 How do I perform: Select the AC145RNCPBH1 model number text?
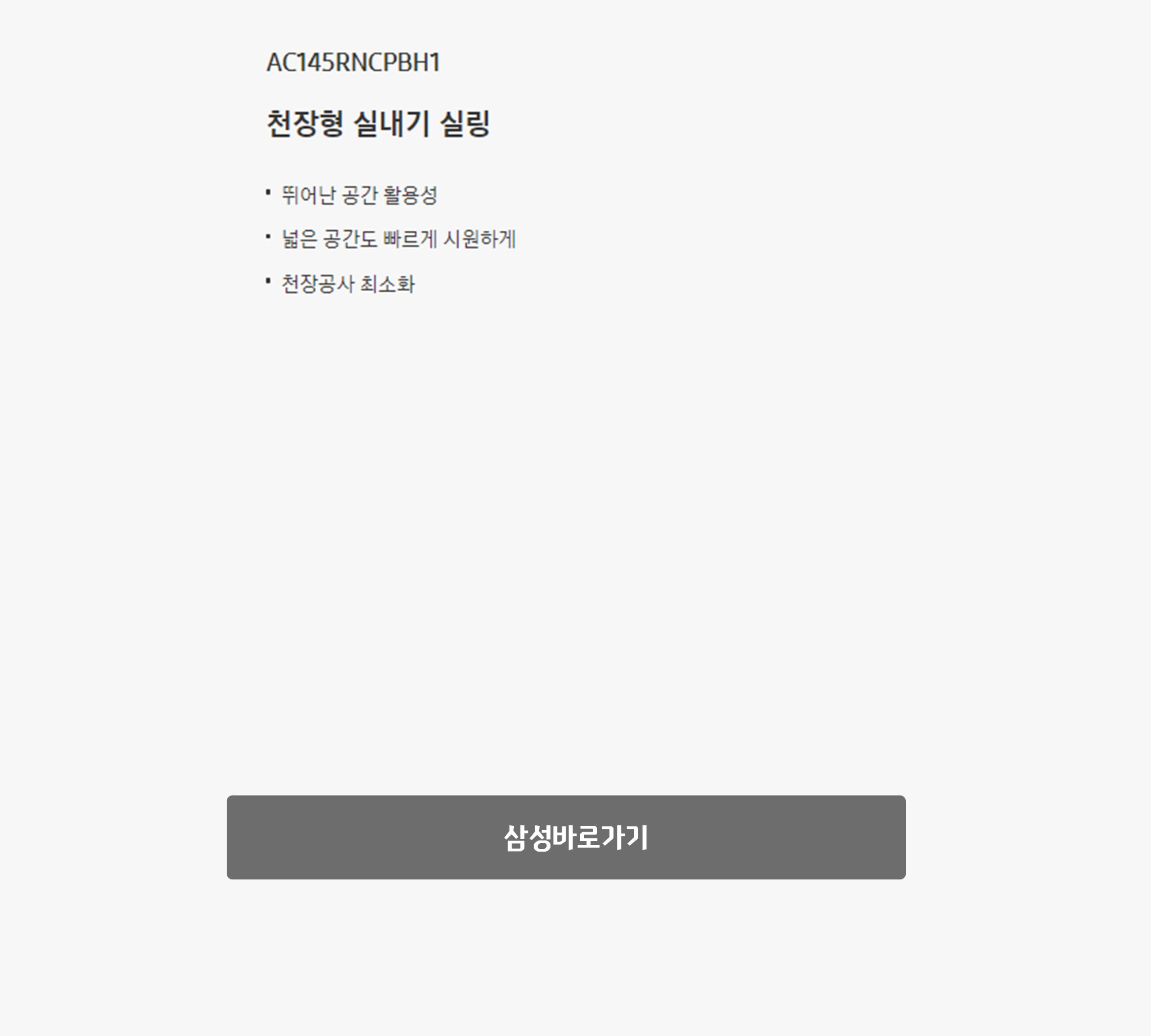click(353, 63)
